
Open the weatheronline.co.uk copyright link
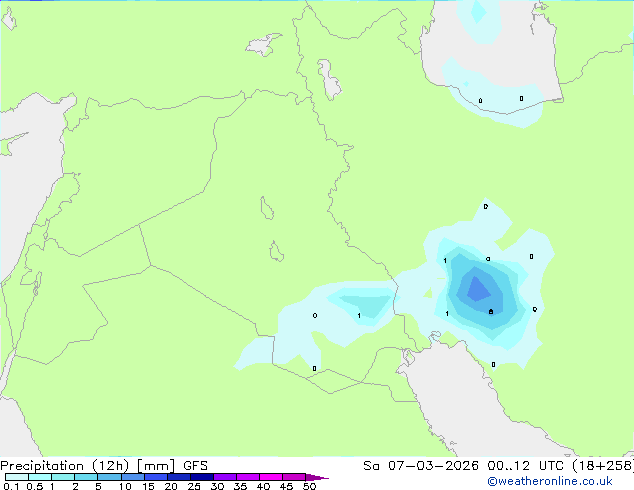click(550, 481)
